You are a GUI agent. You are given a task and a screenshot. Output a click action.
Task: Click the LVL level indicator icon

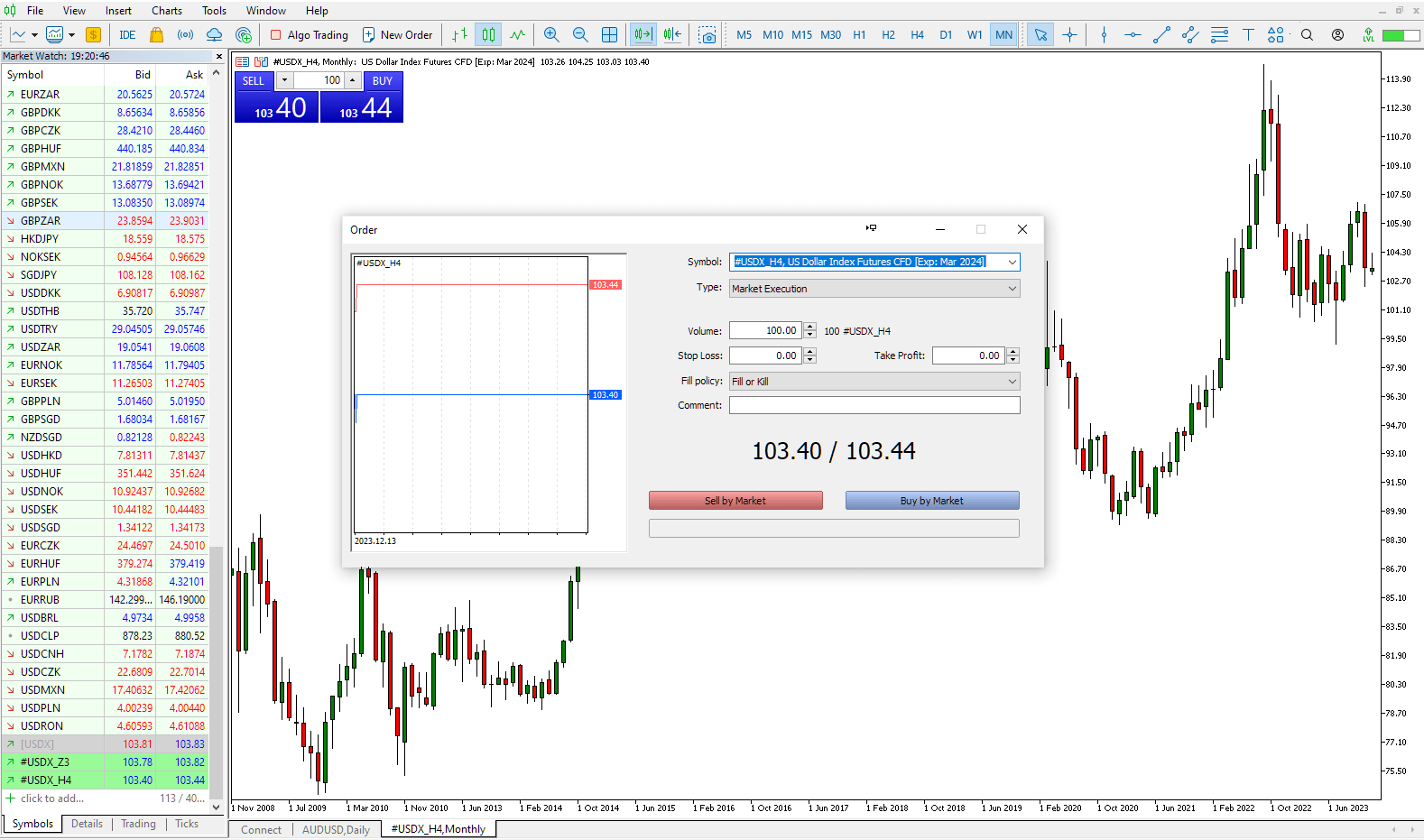pyautogui.click(x=1368, y=35)
